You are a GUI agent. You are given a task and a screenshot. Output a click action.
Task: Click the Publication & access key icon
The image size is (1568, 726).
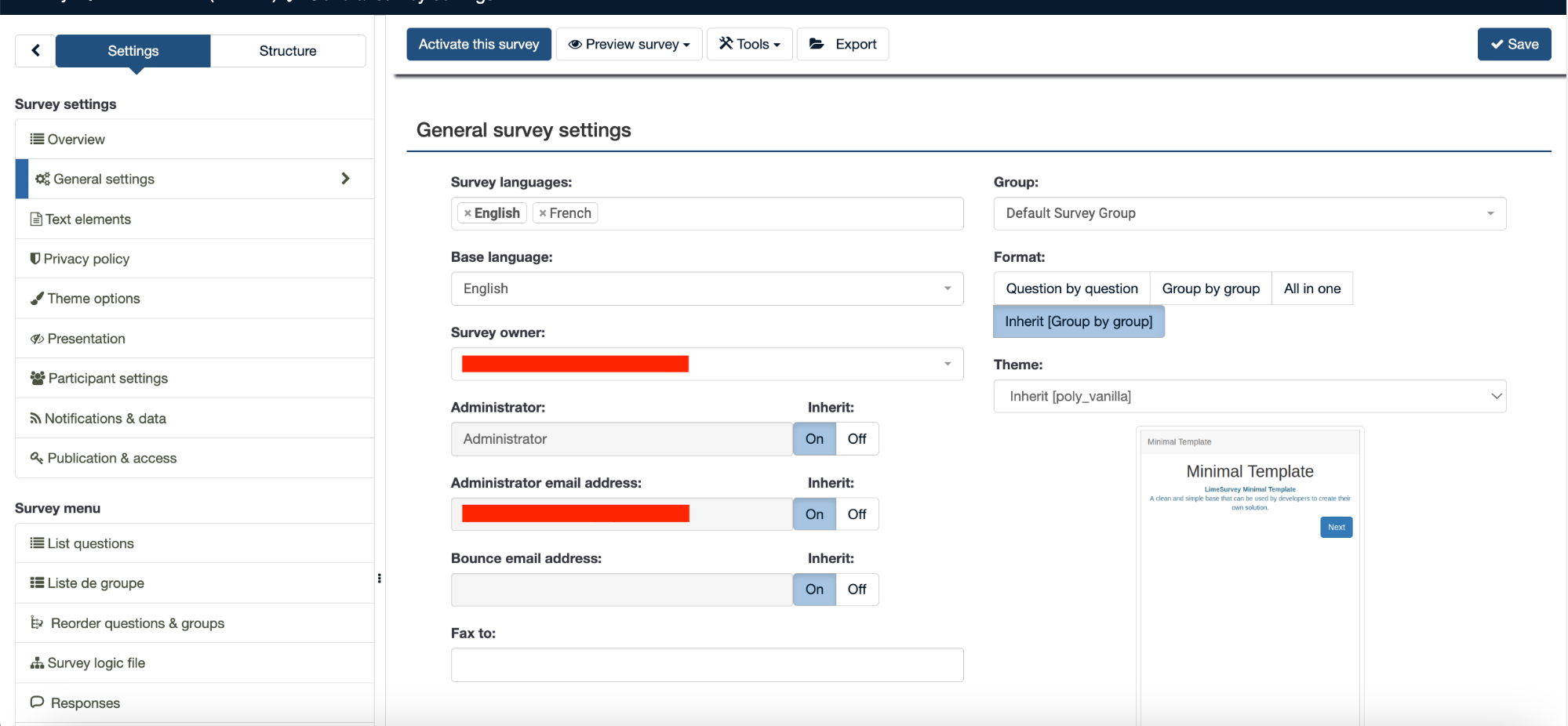coord(37,458)
